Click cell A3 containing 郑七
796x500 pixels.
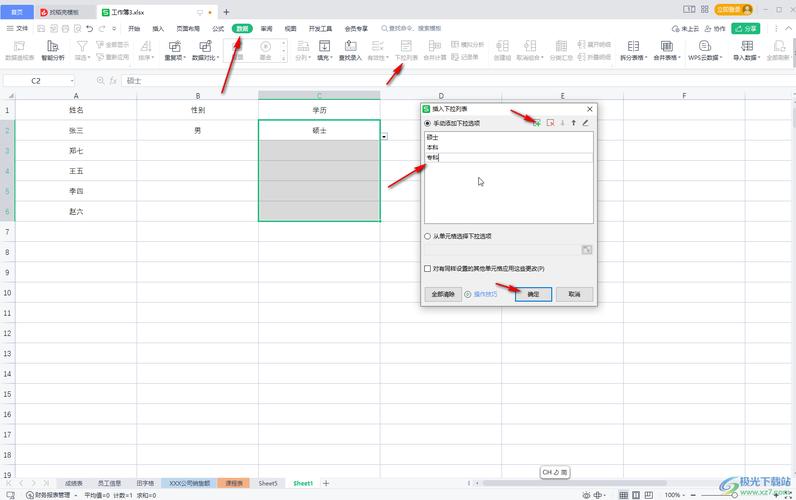click(76, 150)
